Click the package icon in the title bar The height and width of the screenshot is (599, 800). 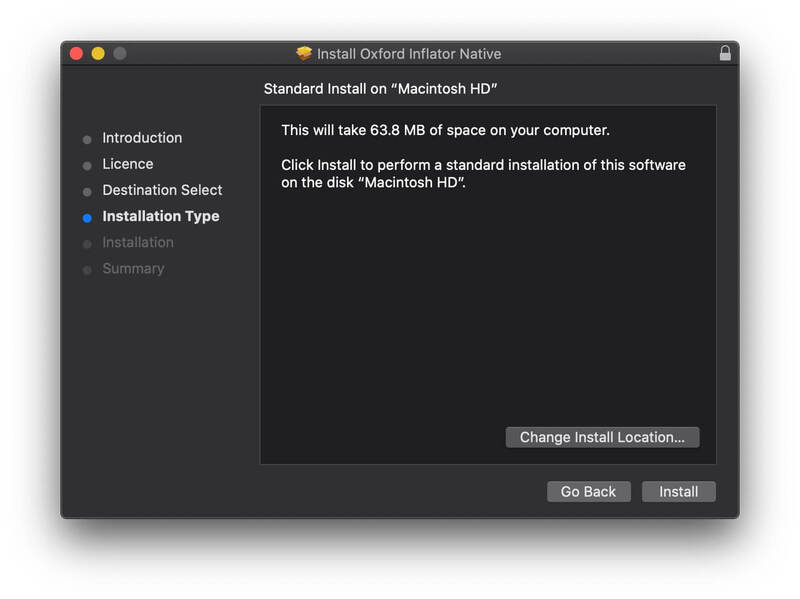pos(305,54)
